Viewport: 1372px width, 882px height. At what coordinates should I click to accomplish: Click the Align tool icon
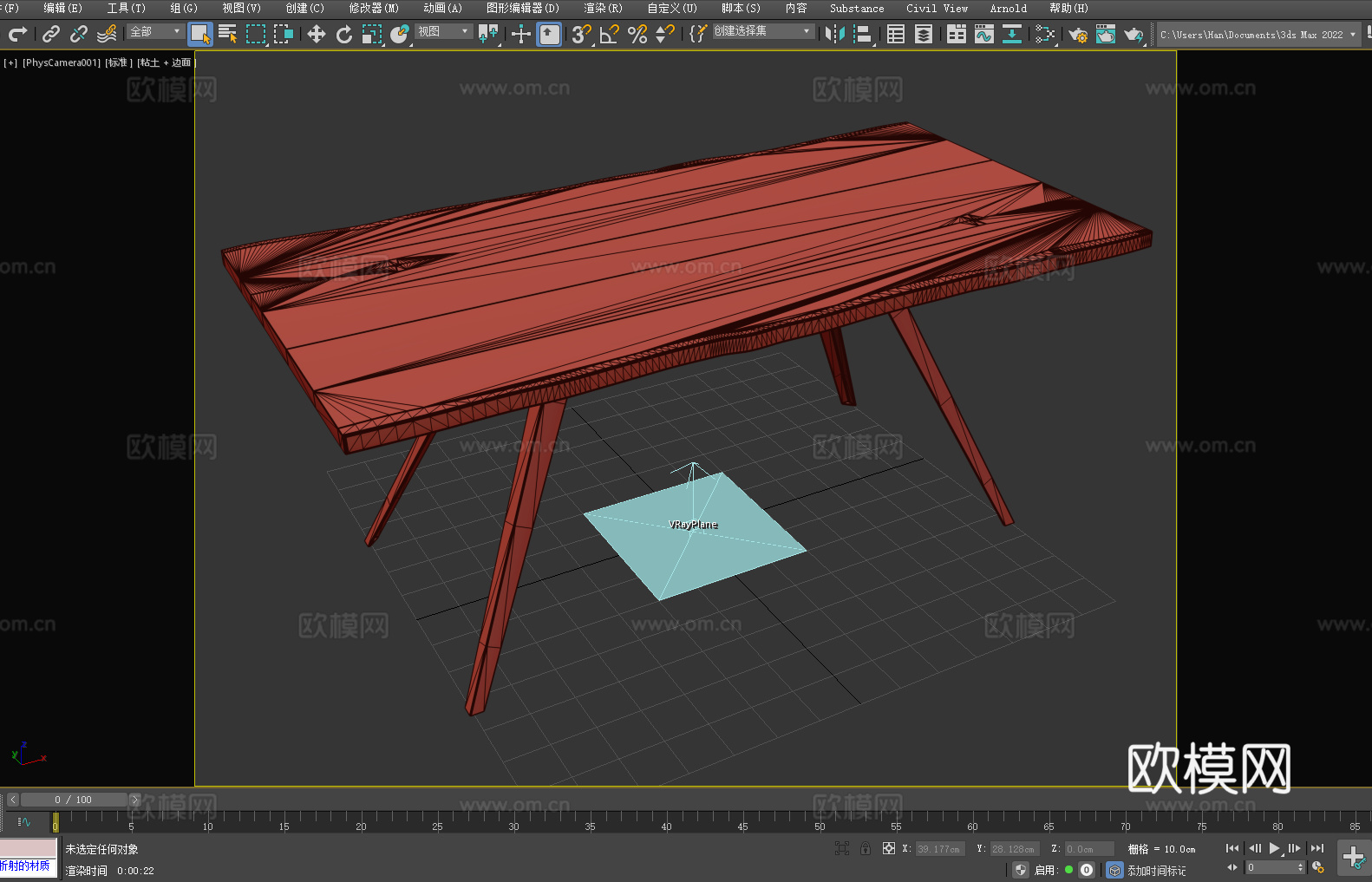[863, 34]
